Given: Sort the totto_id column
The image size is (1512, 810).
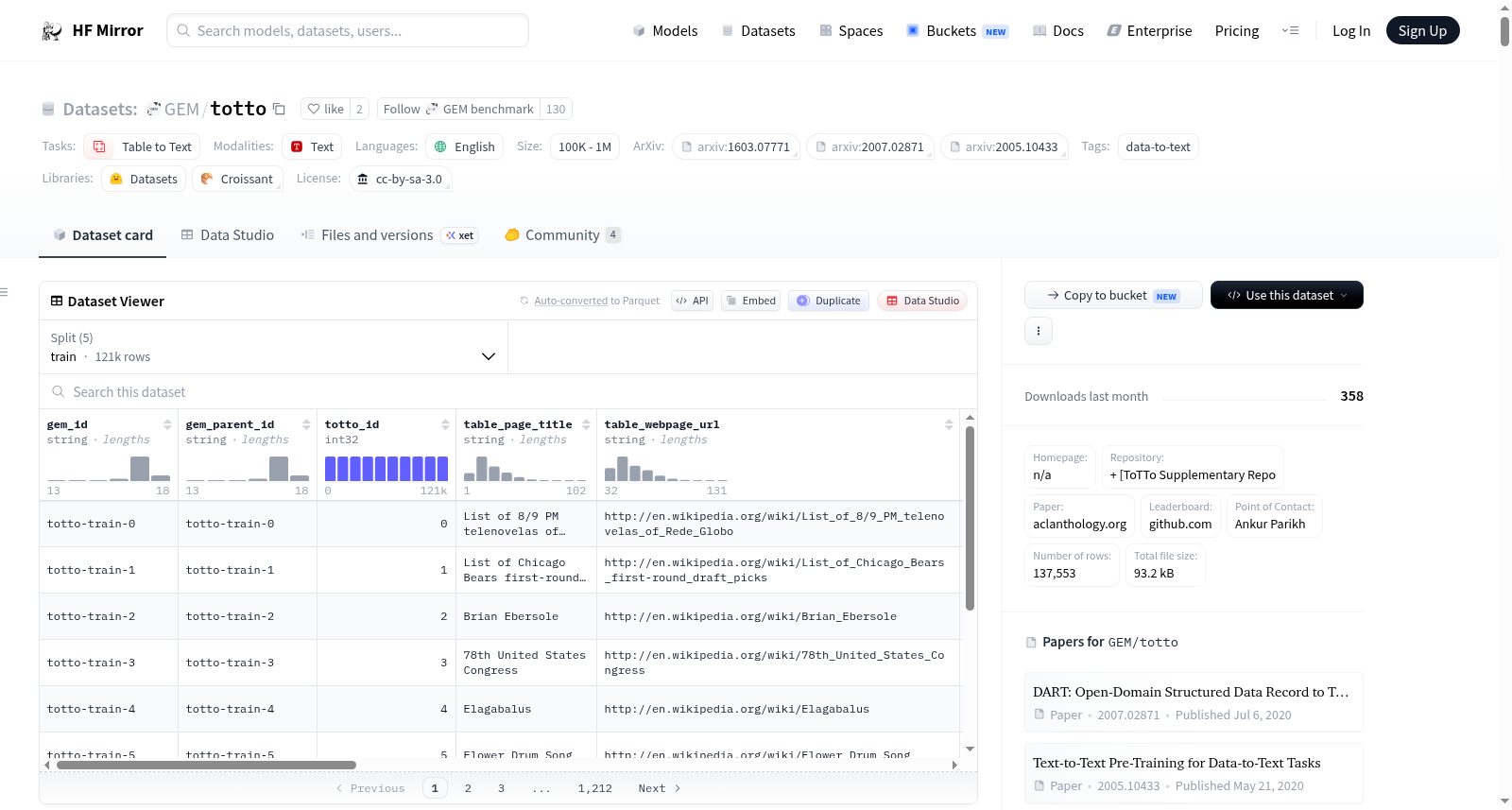Looking at the screenshot, I should click(445, 424).
